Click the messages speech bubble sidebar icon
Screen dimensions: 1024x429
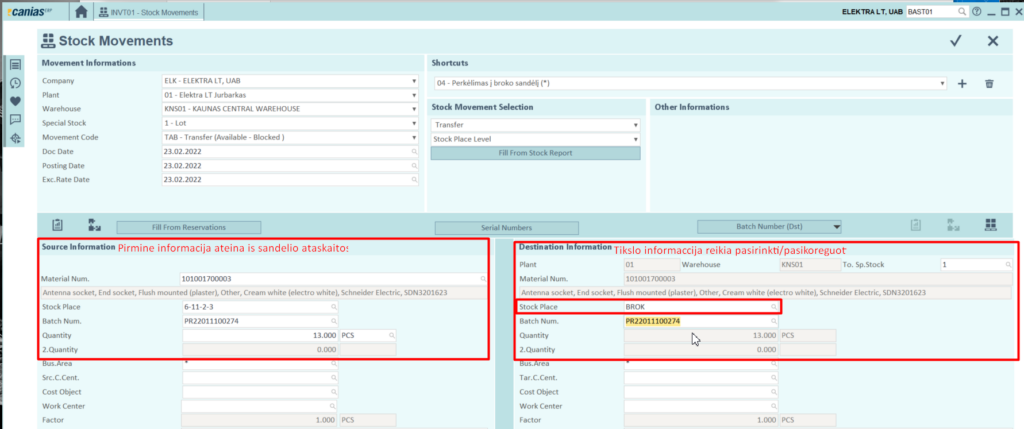pyautogui.click(x=16, y=119)
